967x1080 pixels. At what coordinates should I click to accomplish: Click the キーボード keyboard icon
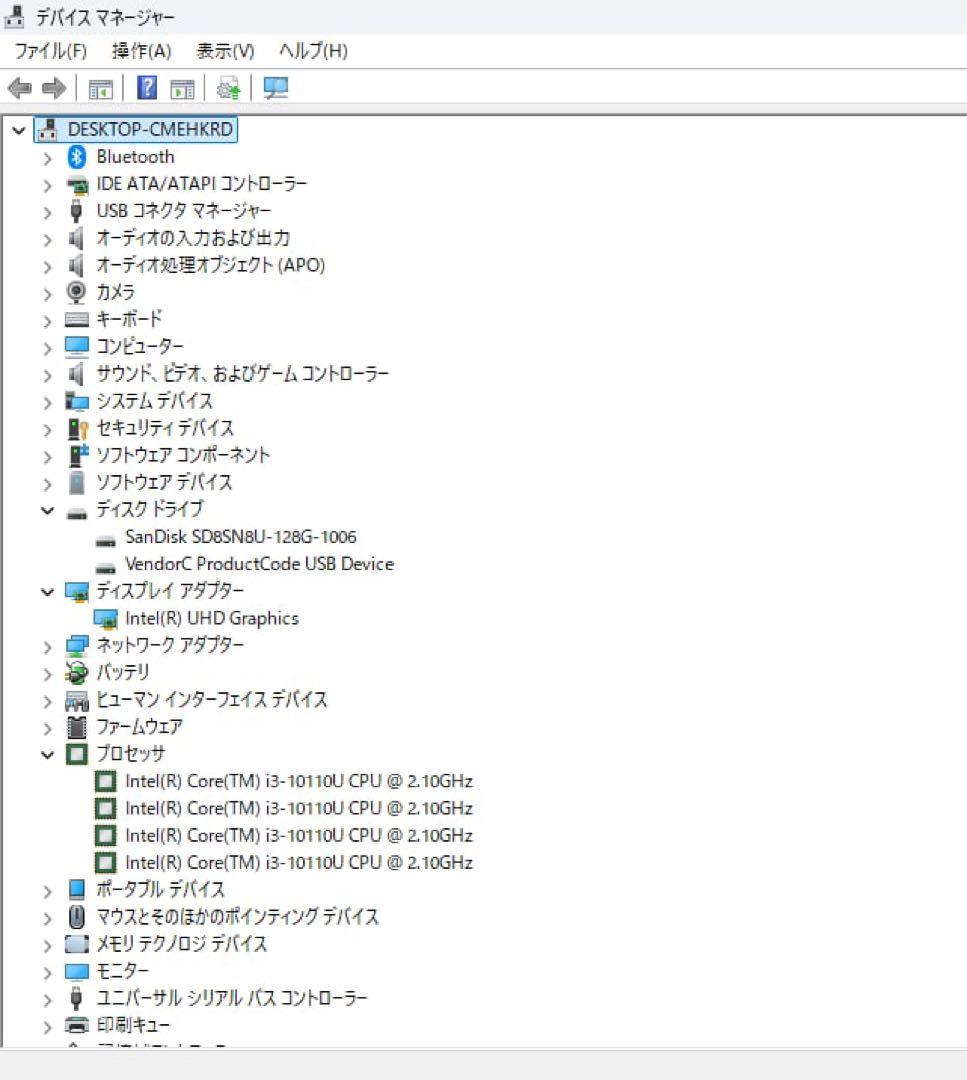pos(76,320)
